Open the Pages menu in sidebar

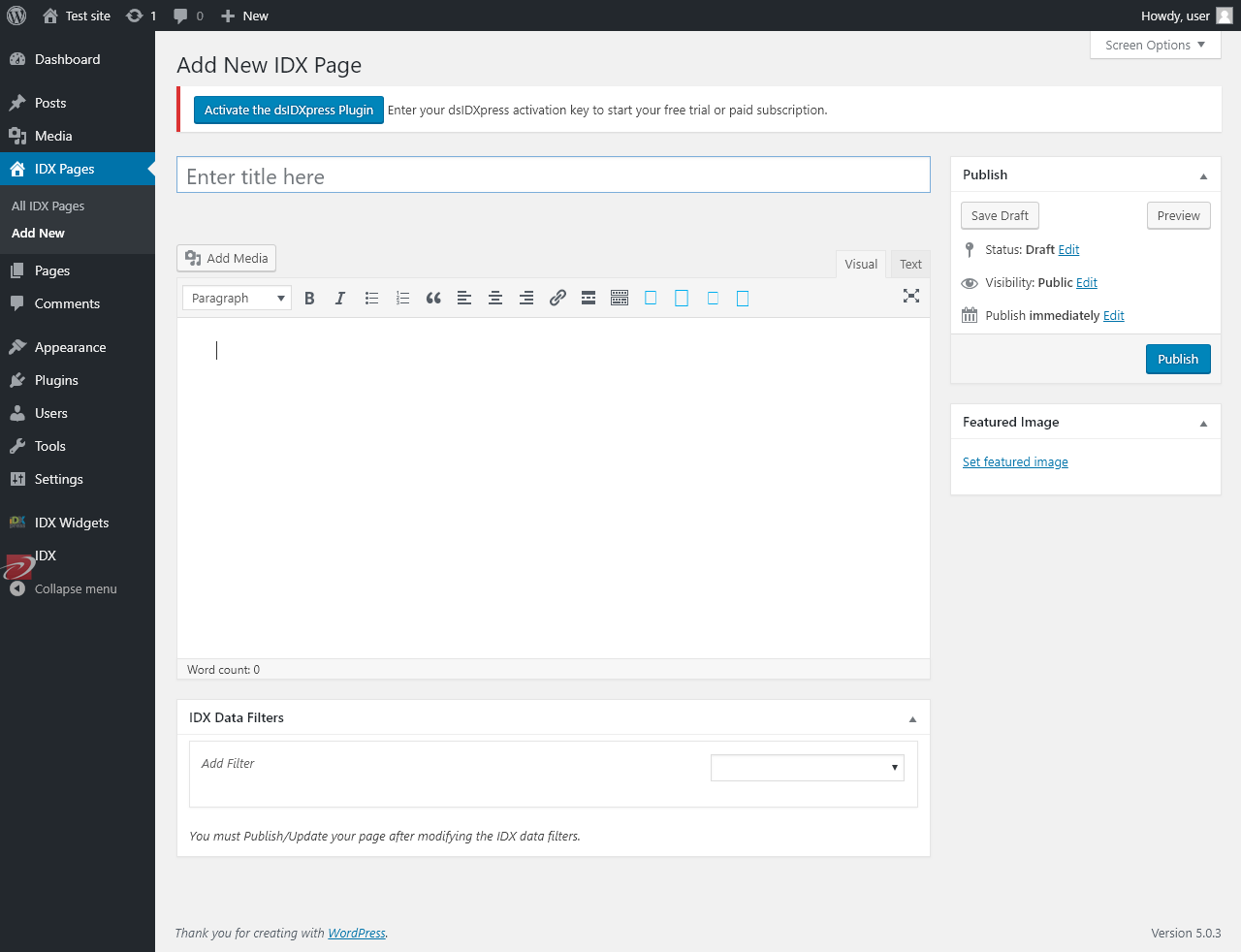tap(78, 270)
